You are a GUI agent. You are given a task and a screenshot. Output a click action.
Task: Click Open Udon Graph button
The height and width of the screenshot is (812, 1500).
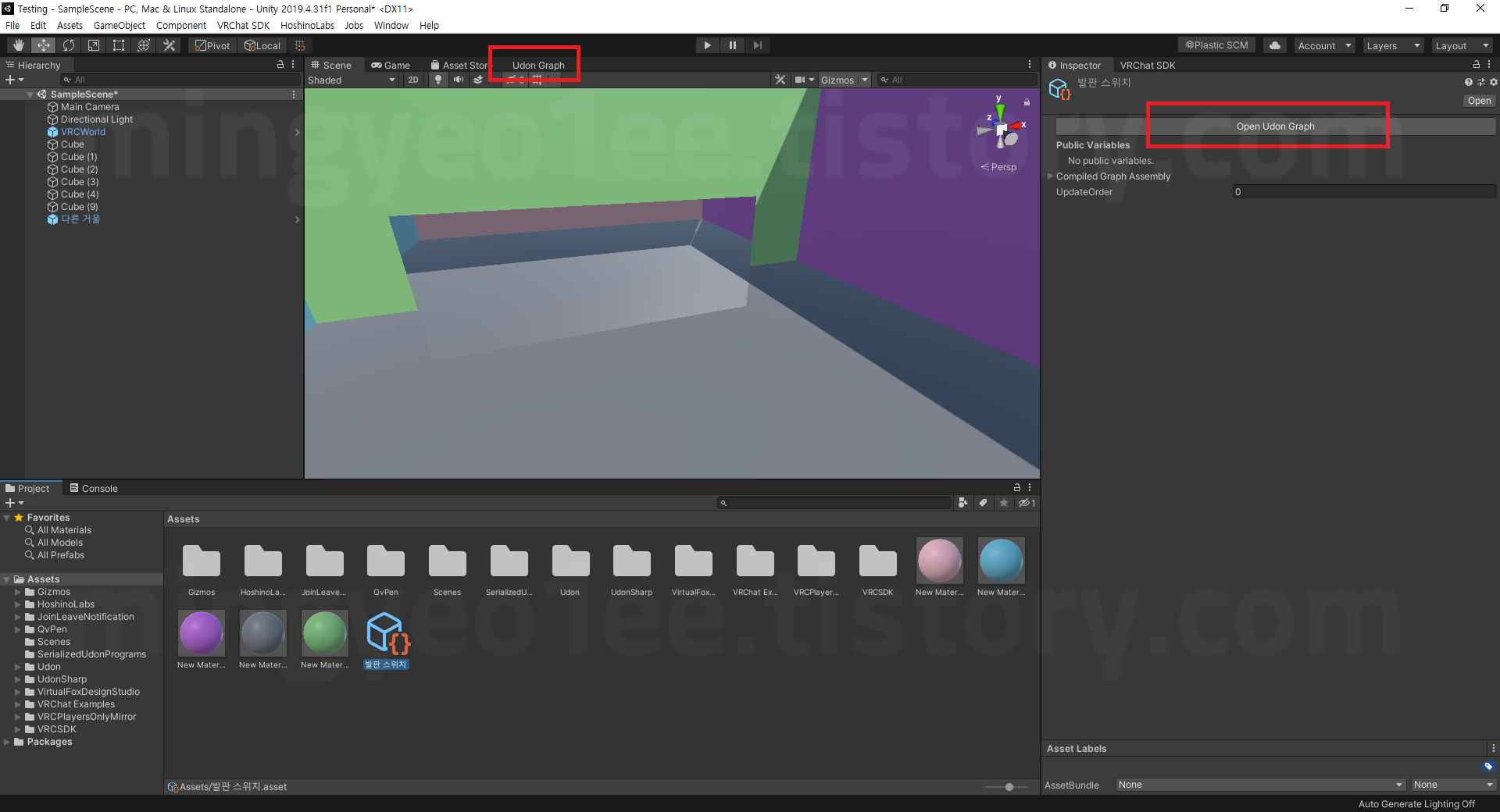(1276, 126)
